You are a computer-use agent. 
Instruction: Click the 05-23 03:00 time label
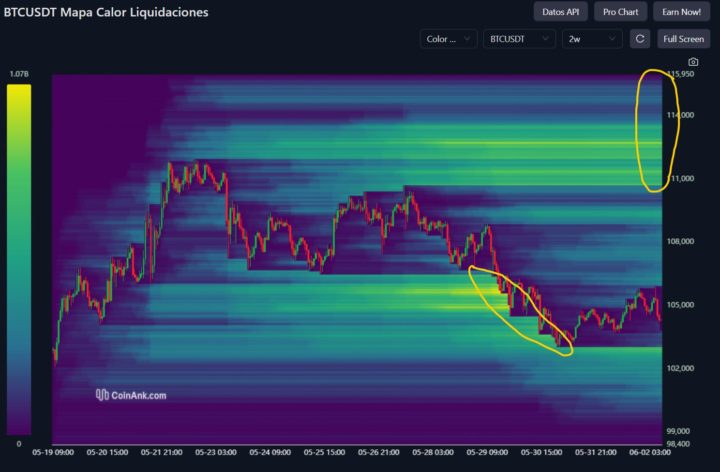(216, 453)
